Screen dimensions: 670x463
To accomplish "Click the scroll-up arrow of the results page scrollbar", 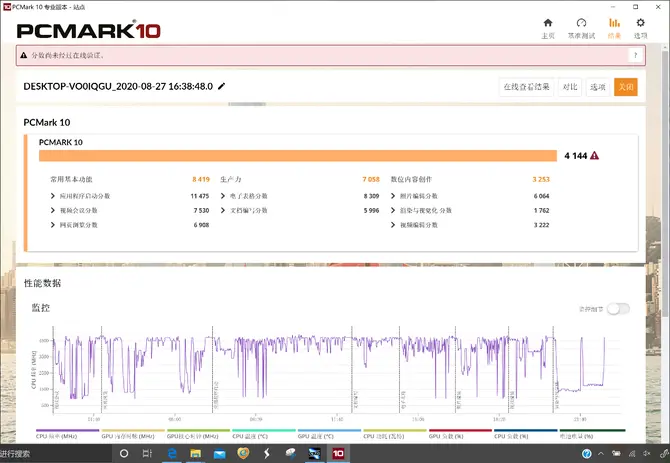I will tap(666, 46).
